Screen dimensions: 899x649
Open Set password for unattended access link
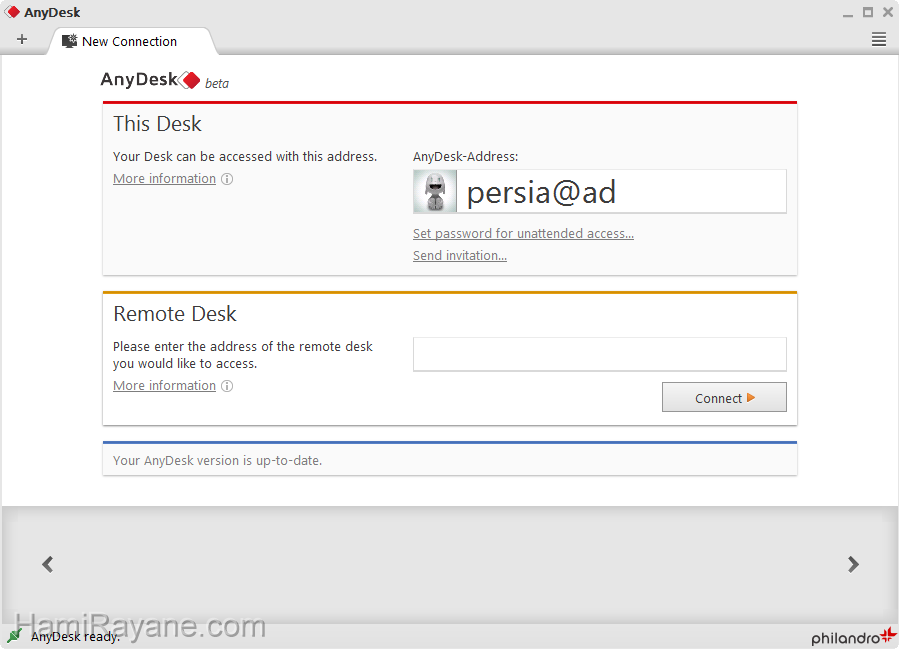click(523, 233)
